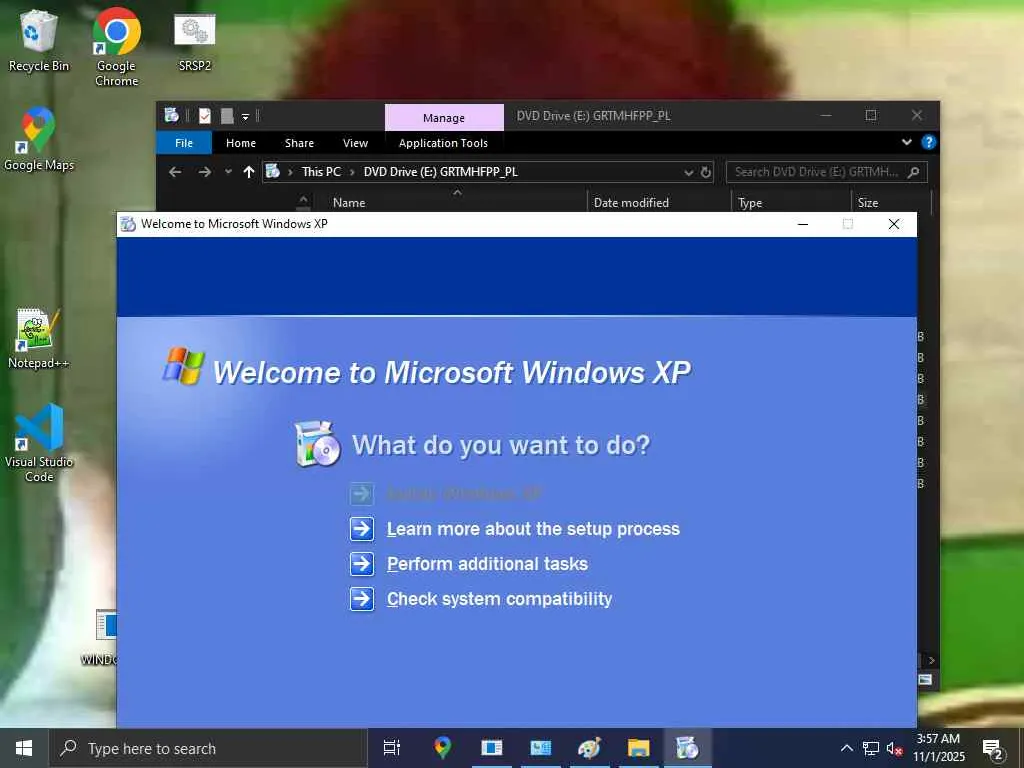
Task: Select Notepad++ desktop shortcut
Action: [x=39, y=338]
